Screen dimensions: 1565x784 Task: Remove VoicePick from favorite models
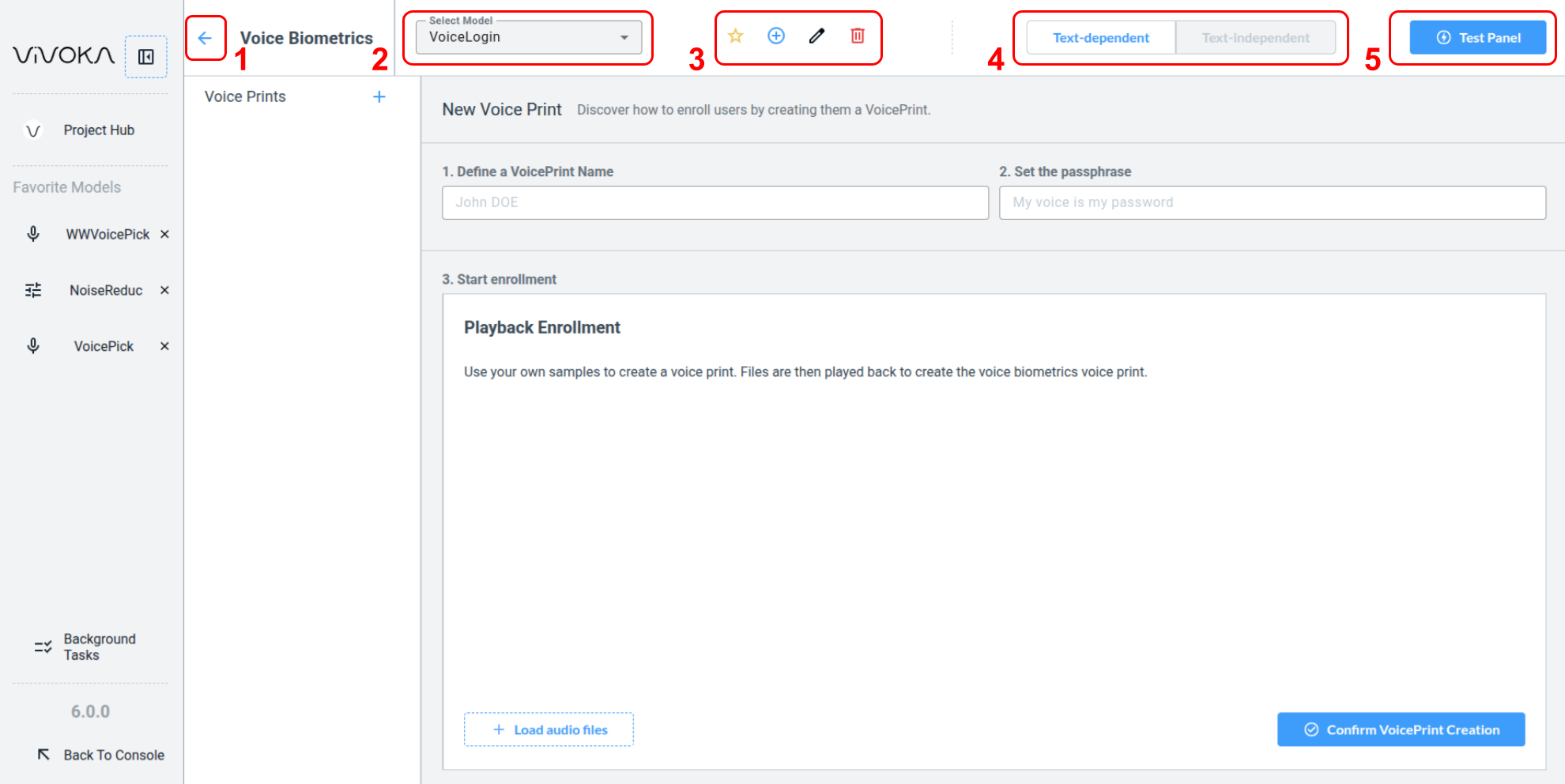click(164, 346)
